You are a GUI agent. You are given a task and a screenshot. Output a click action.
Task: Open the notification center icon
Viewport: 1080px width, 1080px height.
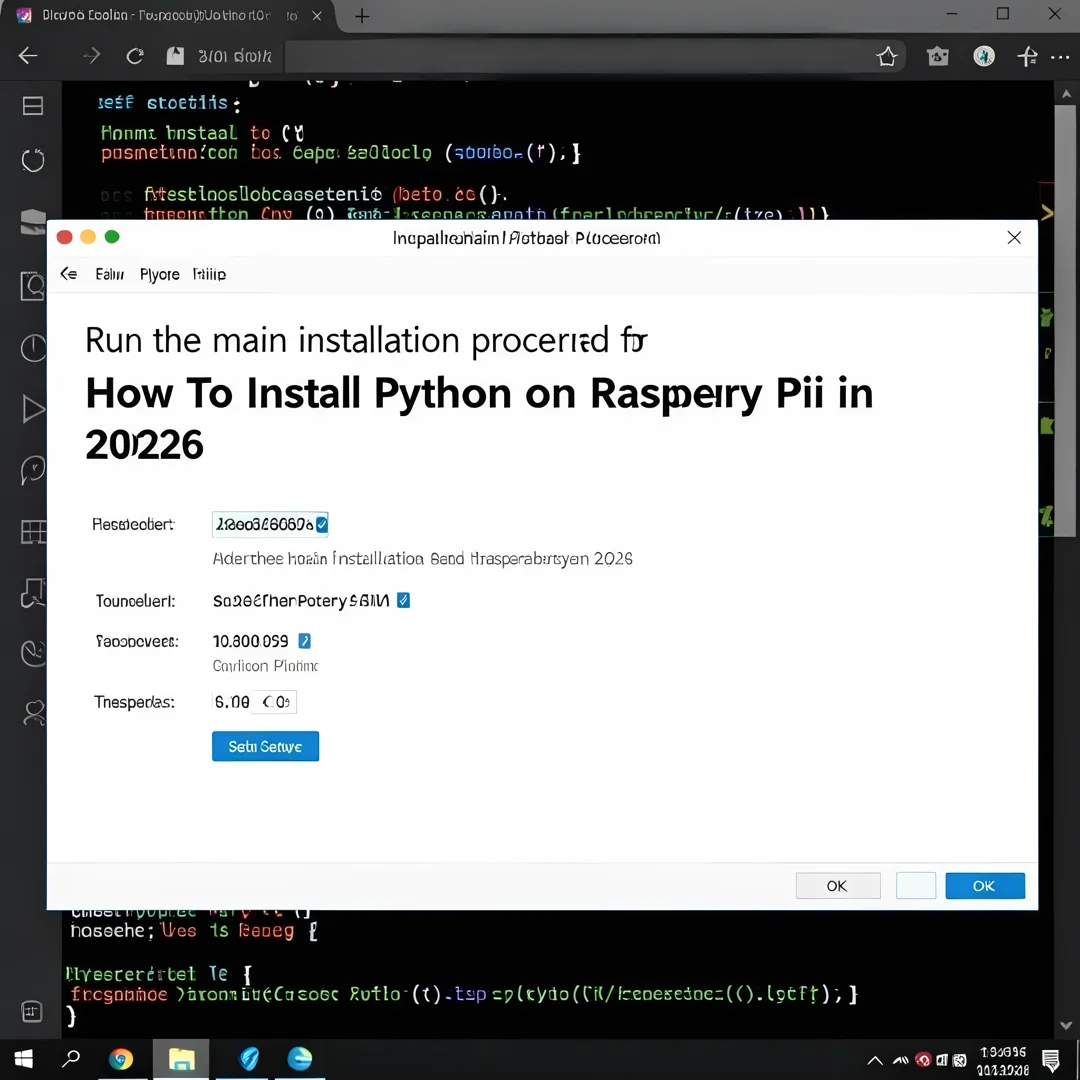1051,1060
